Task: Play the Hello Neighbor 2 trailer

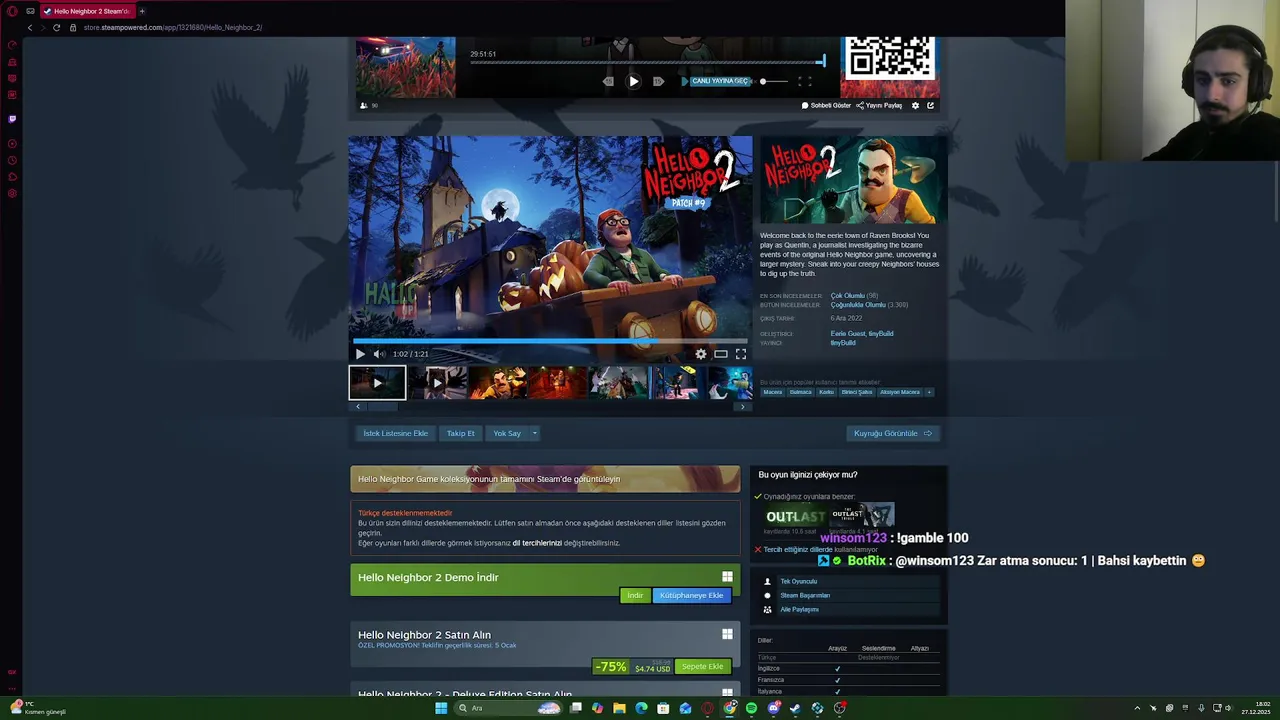Action: 361,354
